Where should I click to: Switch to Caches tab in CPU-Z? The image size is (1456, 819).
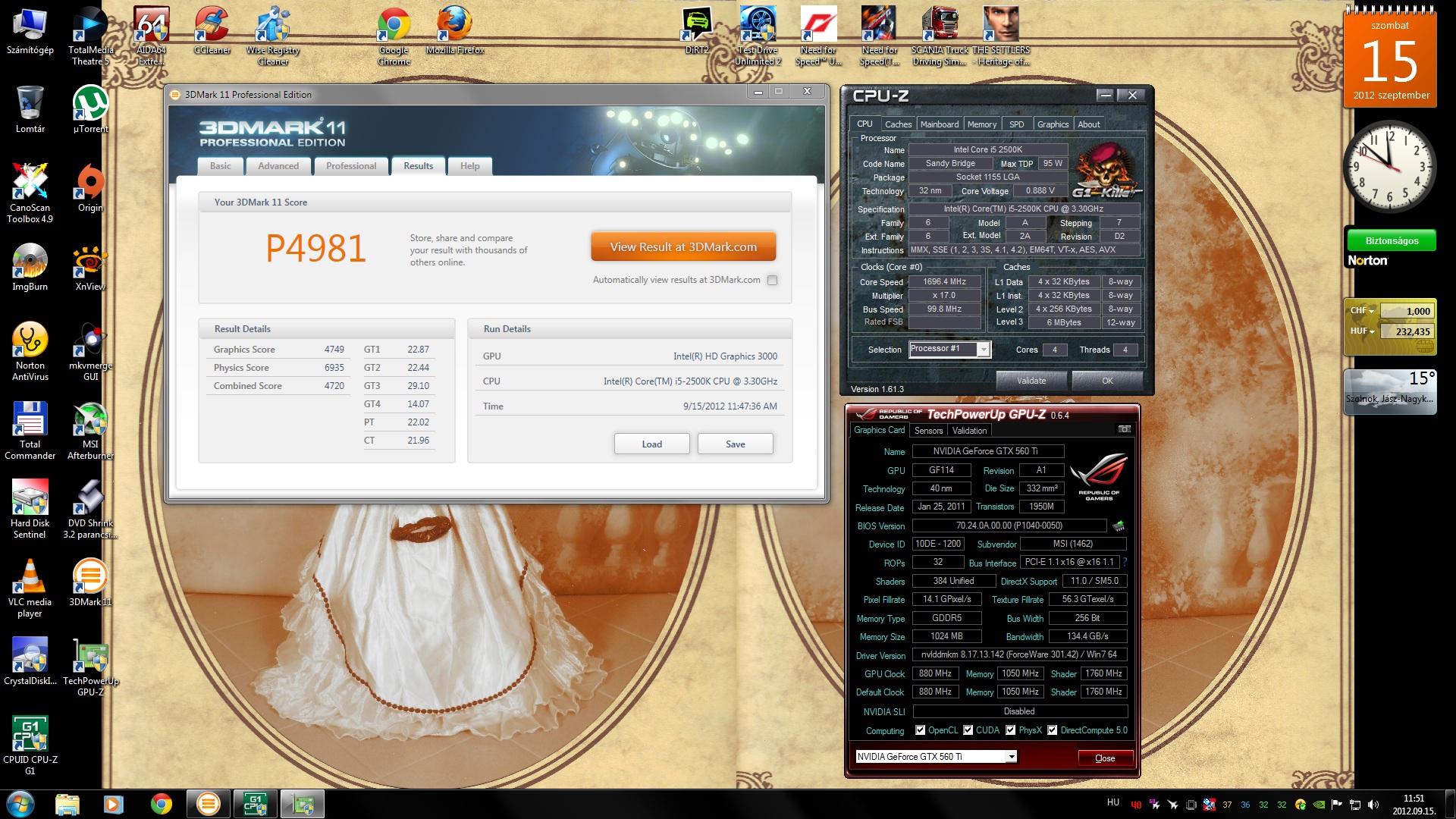898,124
